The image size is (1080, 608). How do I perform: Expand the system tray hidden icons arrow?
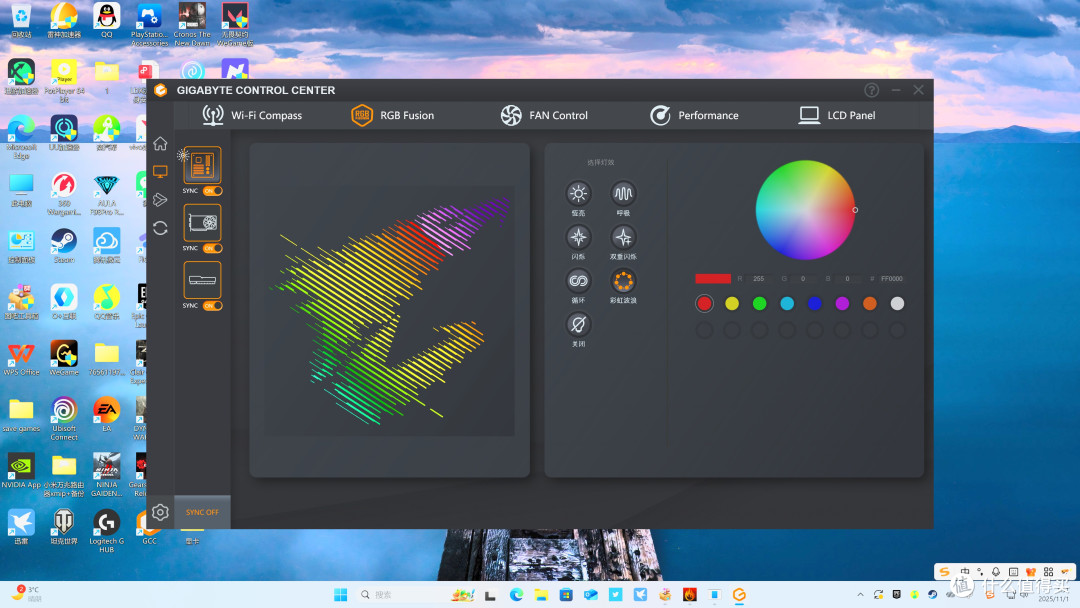pyautogui.click(x=860, y=594)
